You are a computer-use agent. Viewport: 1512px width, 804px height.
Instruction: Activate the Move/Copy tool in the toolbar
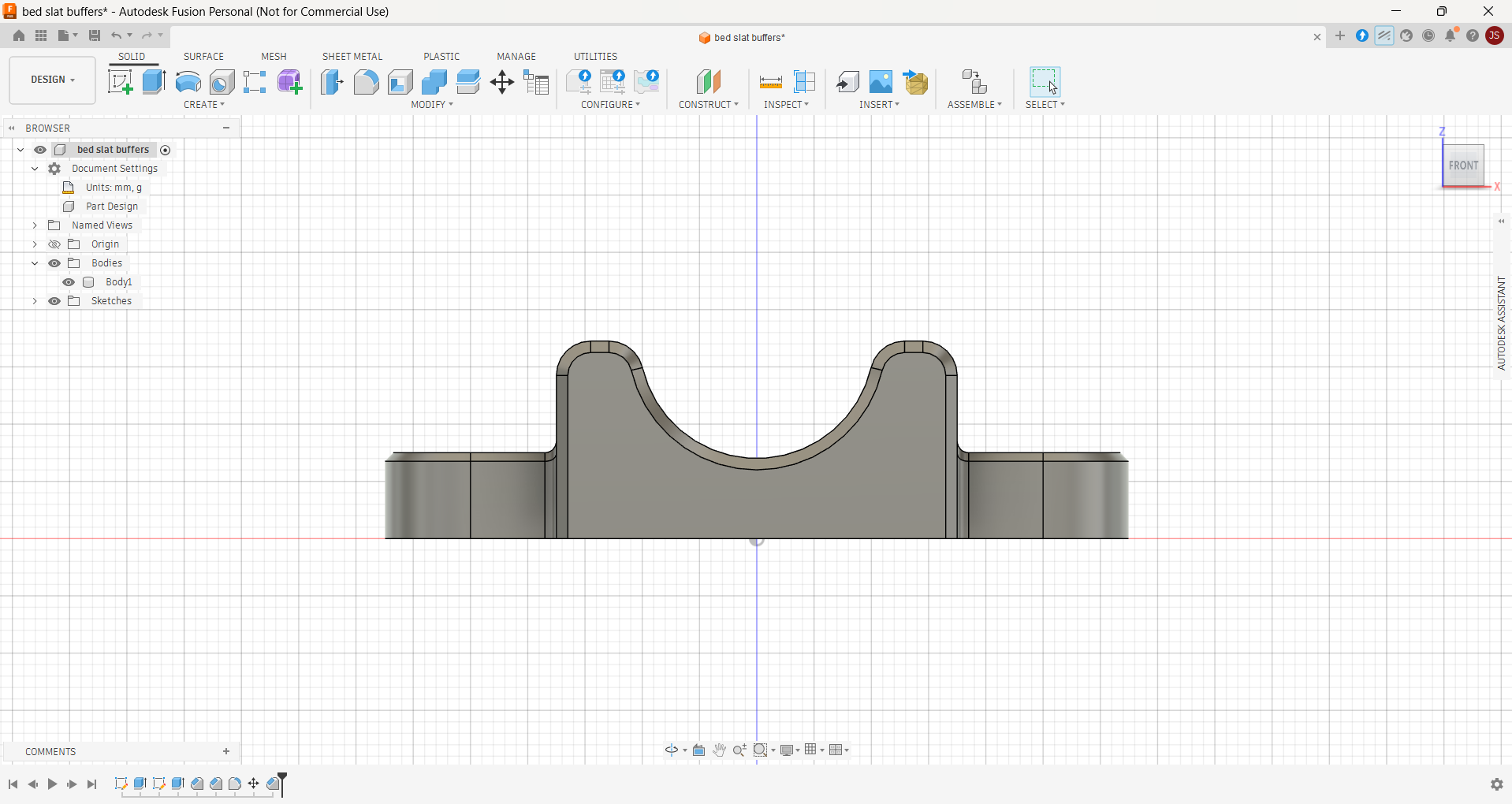point(502,82)
